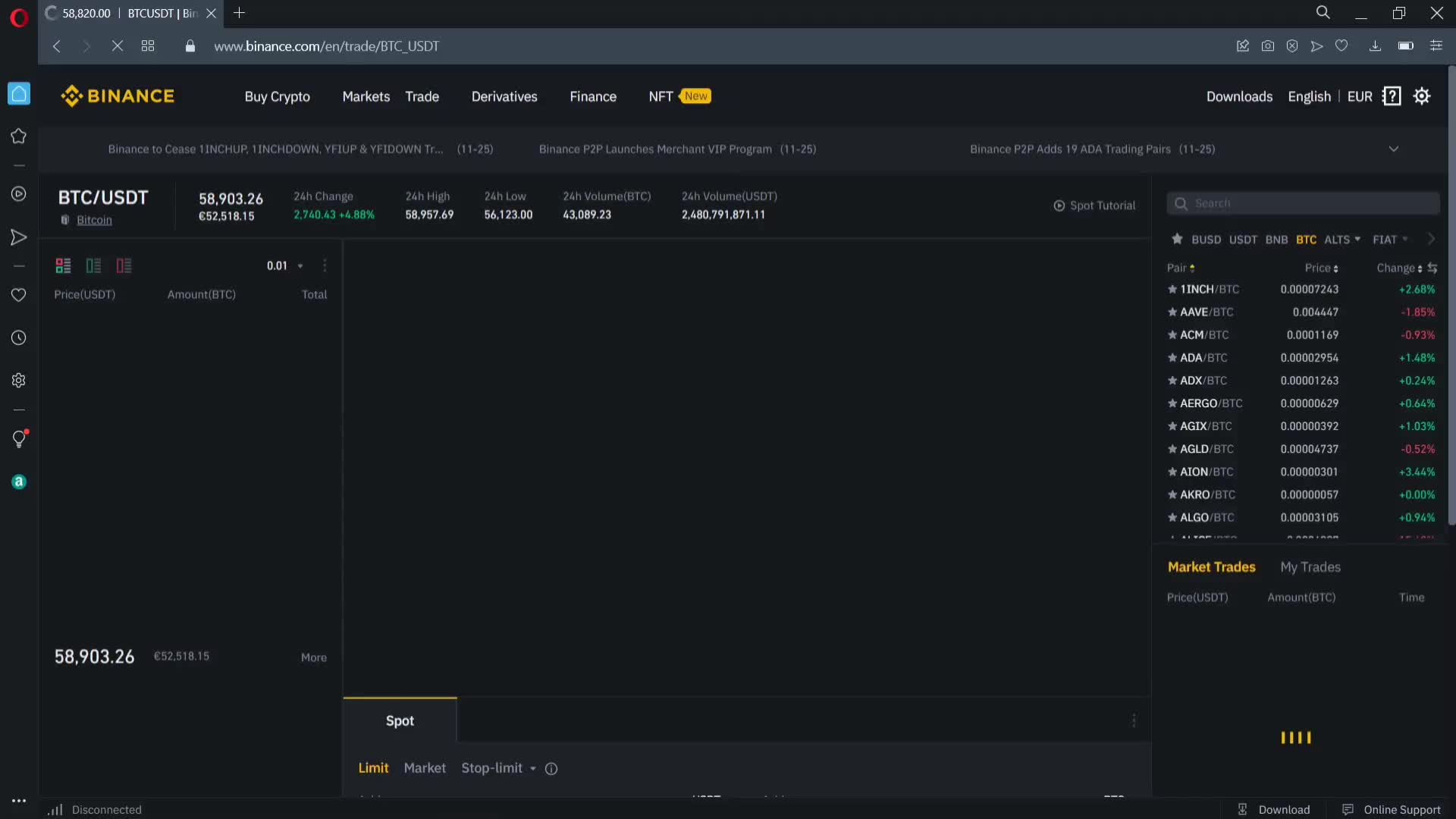Open Easy Setup icon in browser toolbar

(x=1436, y=46)
